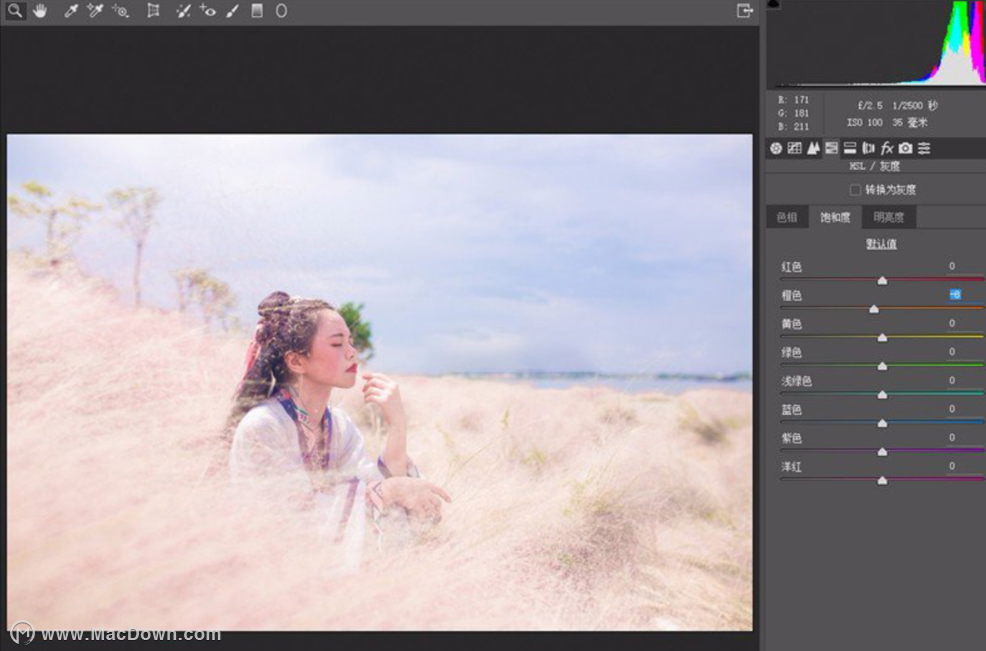Select the Spot Removal tool

(x=183, y=11)
